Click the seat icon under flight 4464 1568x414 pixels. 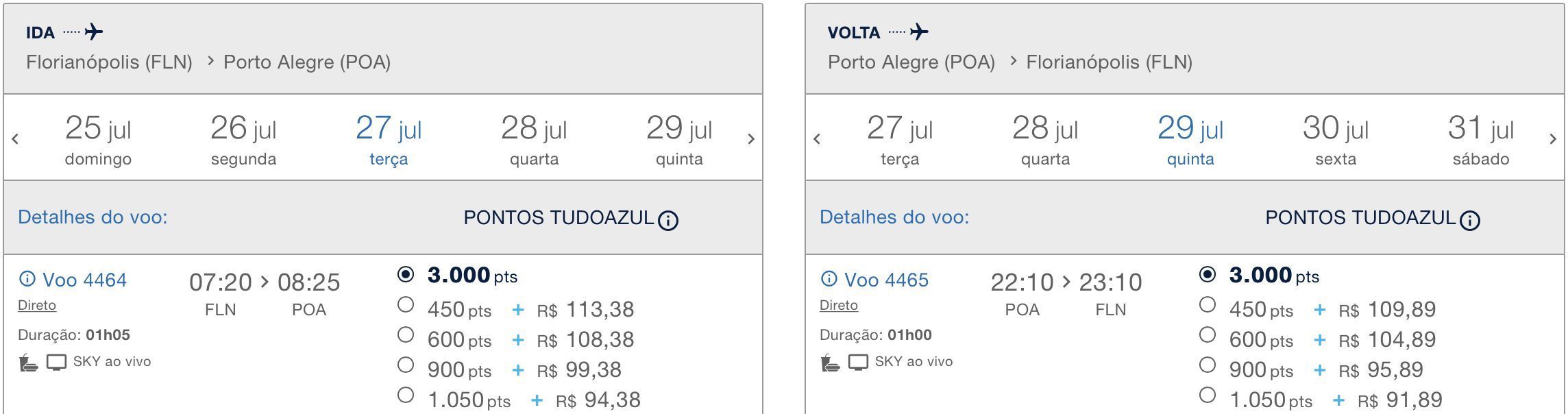point(28,362)
